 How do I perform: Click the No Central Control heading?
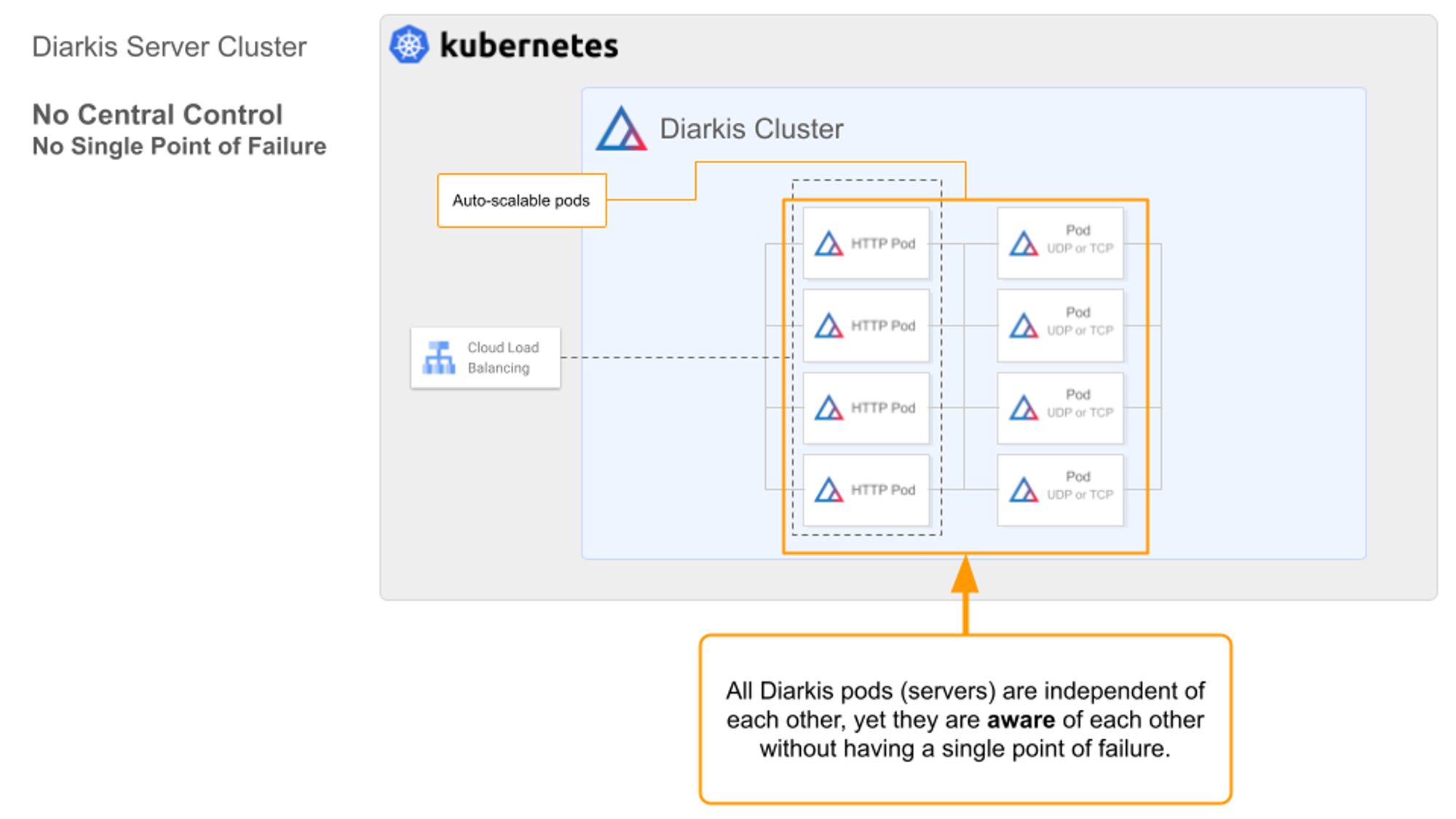pyautogui.click(x=157, y=115)
